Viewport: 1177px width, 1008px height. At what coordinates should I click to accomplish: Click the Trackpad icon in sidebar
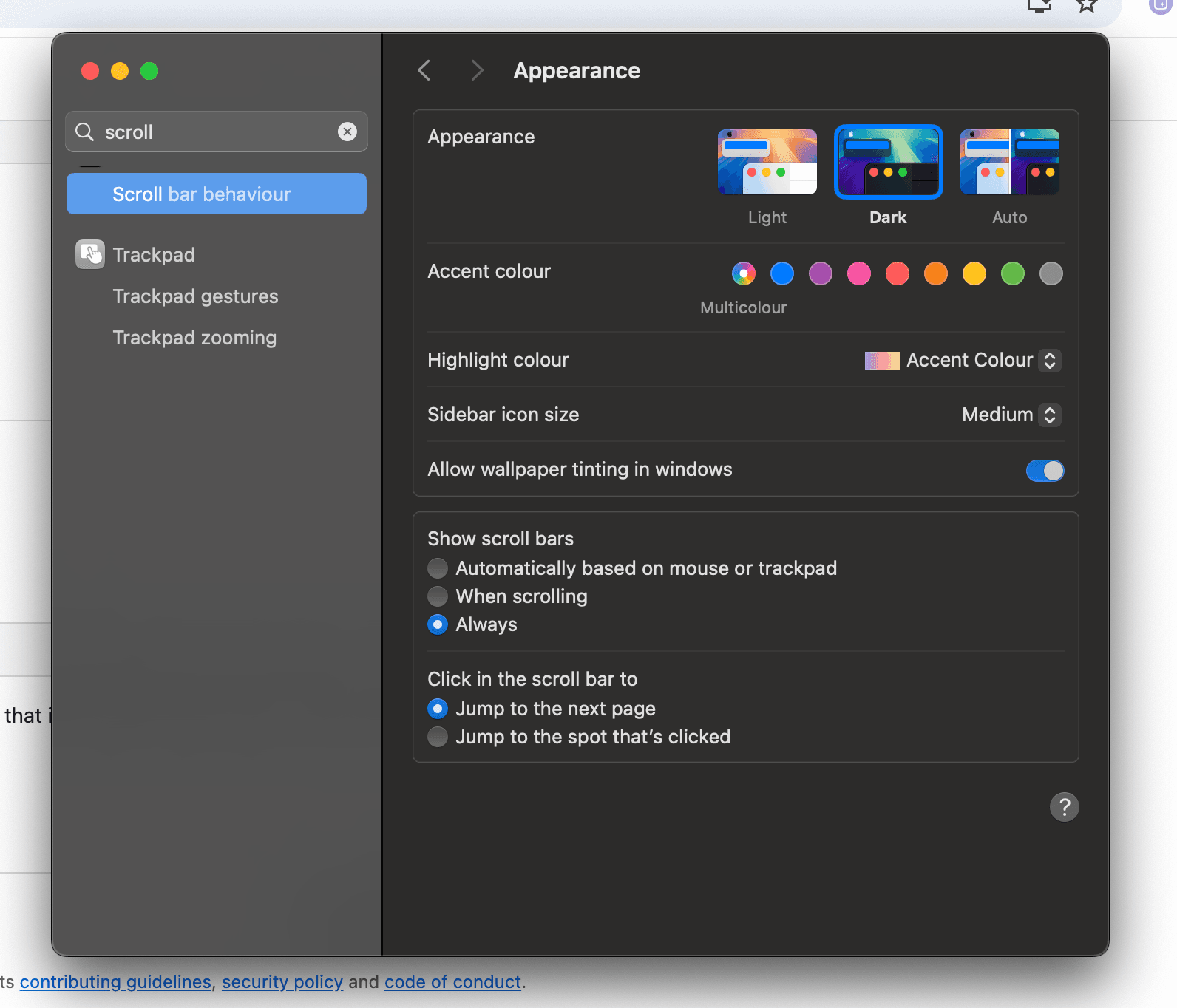(90, 255)
